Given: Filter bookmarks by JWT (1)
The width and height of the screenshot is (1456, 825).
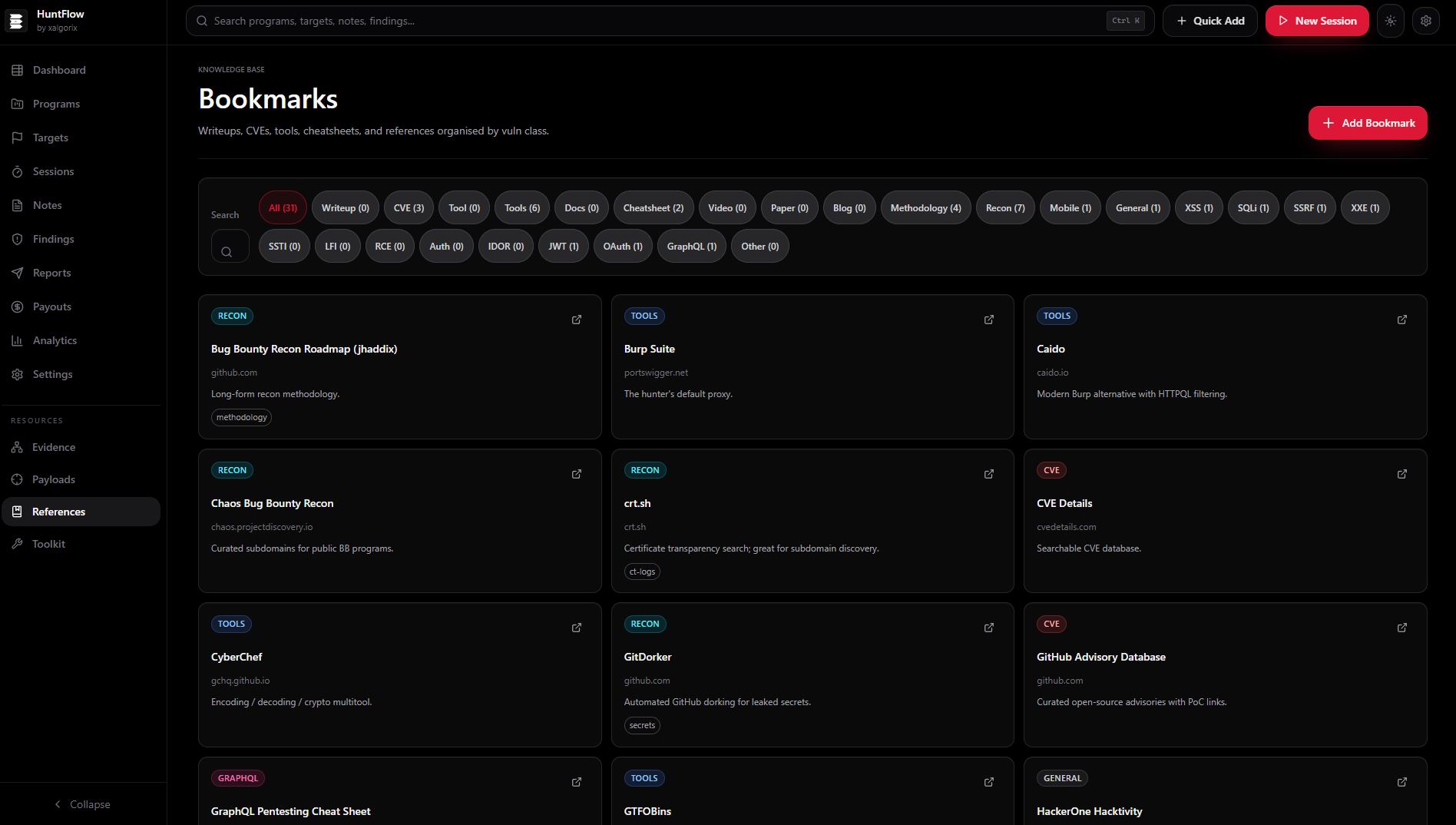Looking at the screenshot, I should coord(564,246).
